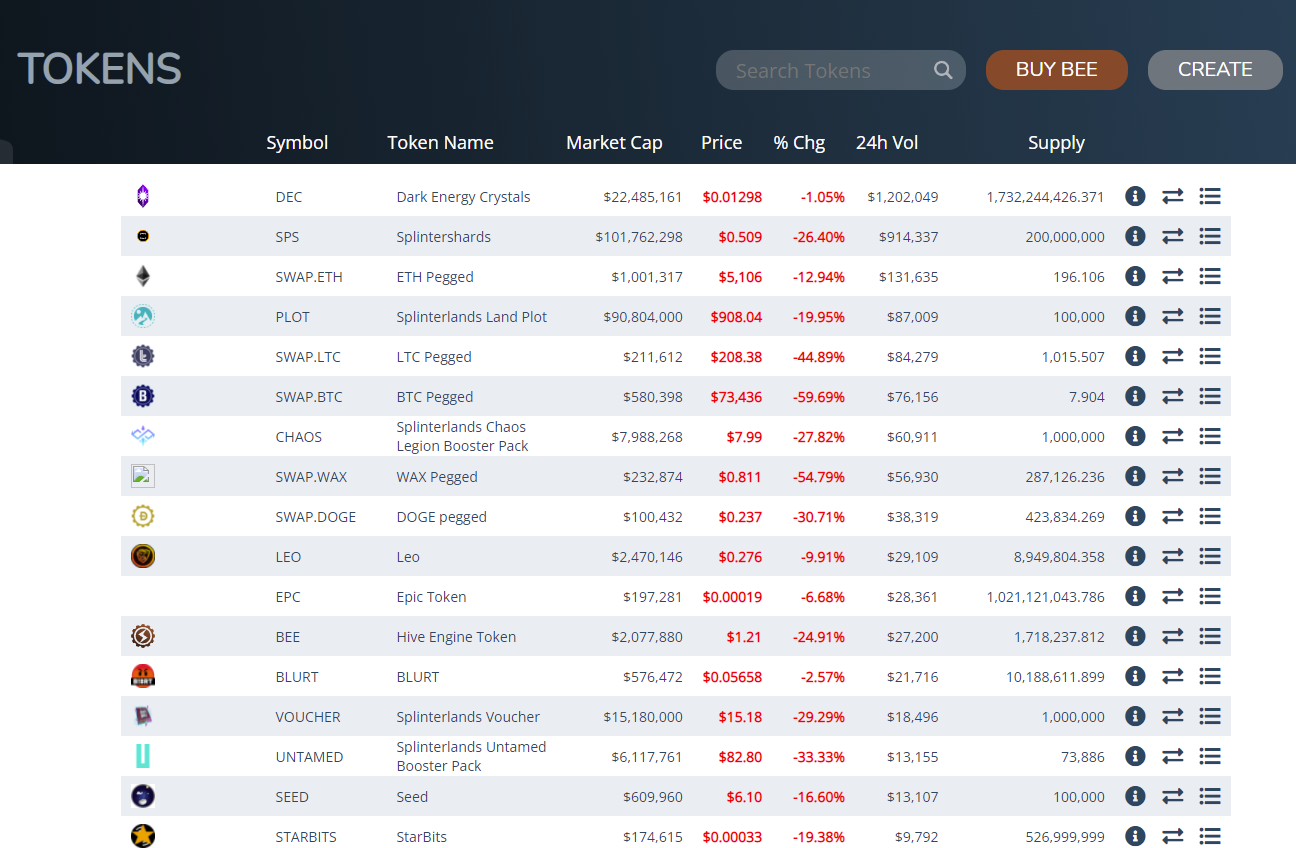Image resolution: width=1296 pixels, height=848 pixels.
Task: Click the $0.01298 DEC price
Action: click(x=732, y=197)
